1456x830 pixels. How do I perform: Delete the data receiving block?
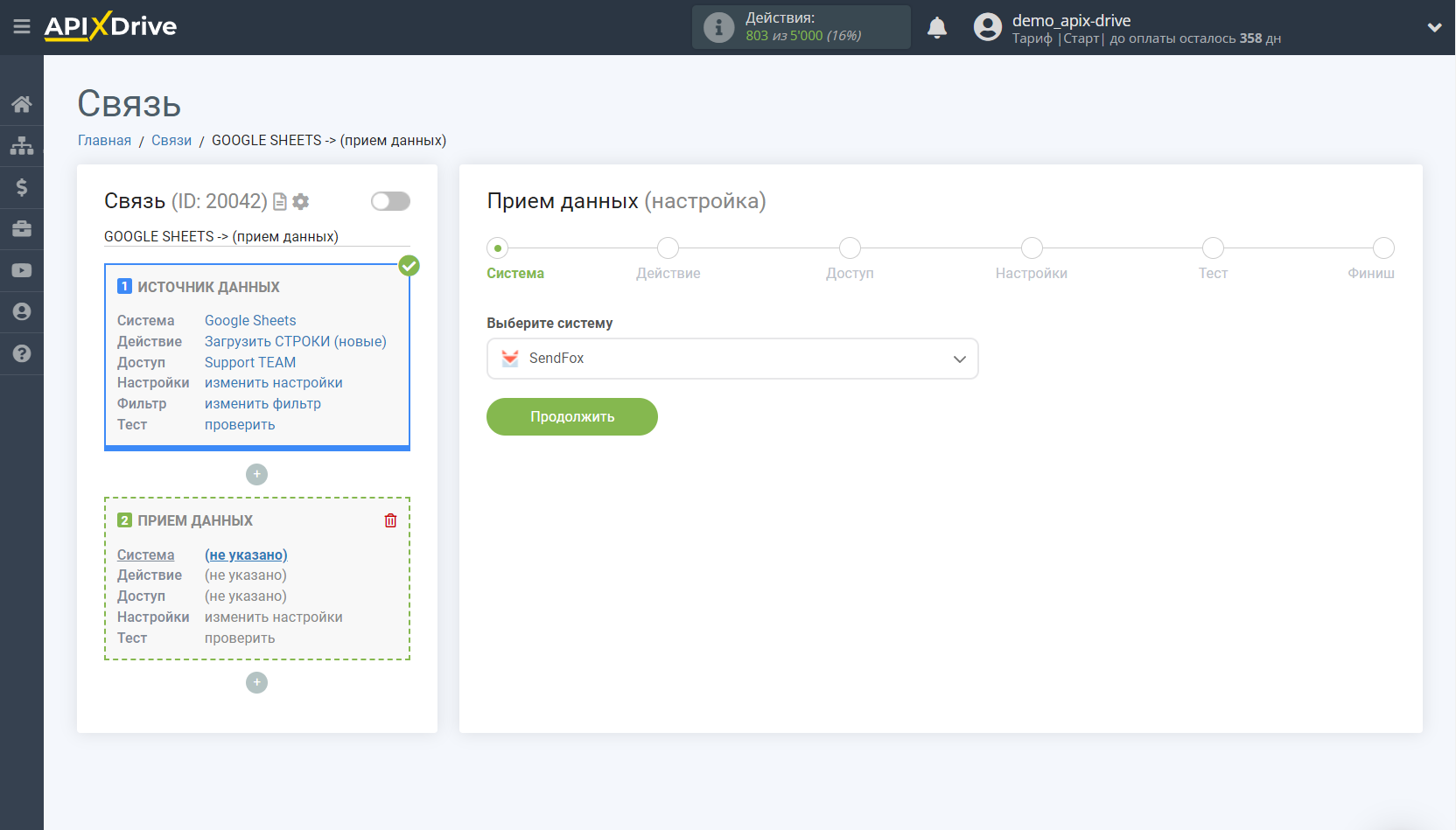point(390,520)
